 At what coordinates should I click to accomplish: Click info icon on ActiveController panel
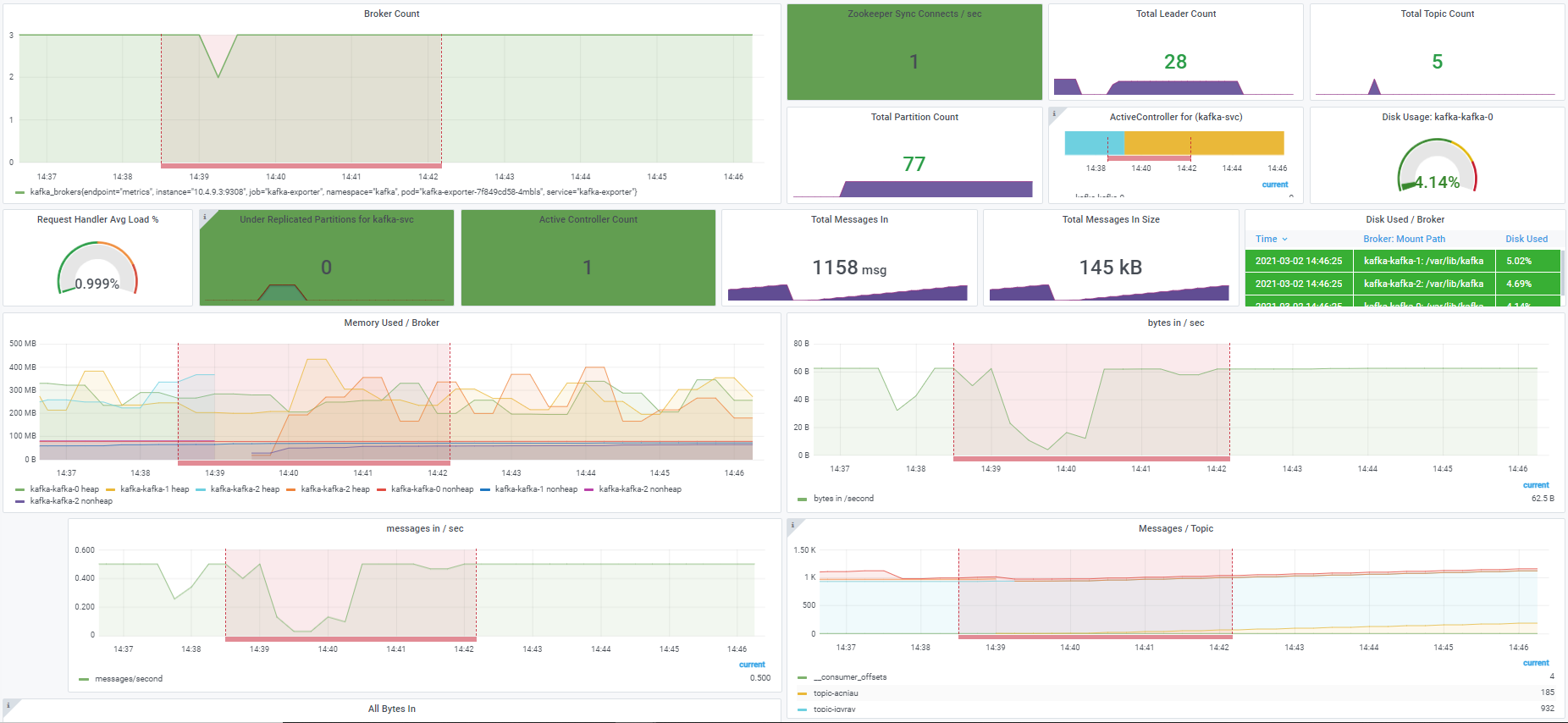click(x=1054, y=113)
